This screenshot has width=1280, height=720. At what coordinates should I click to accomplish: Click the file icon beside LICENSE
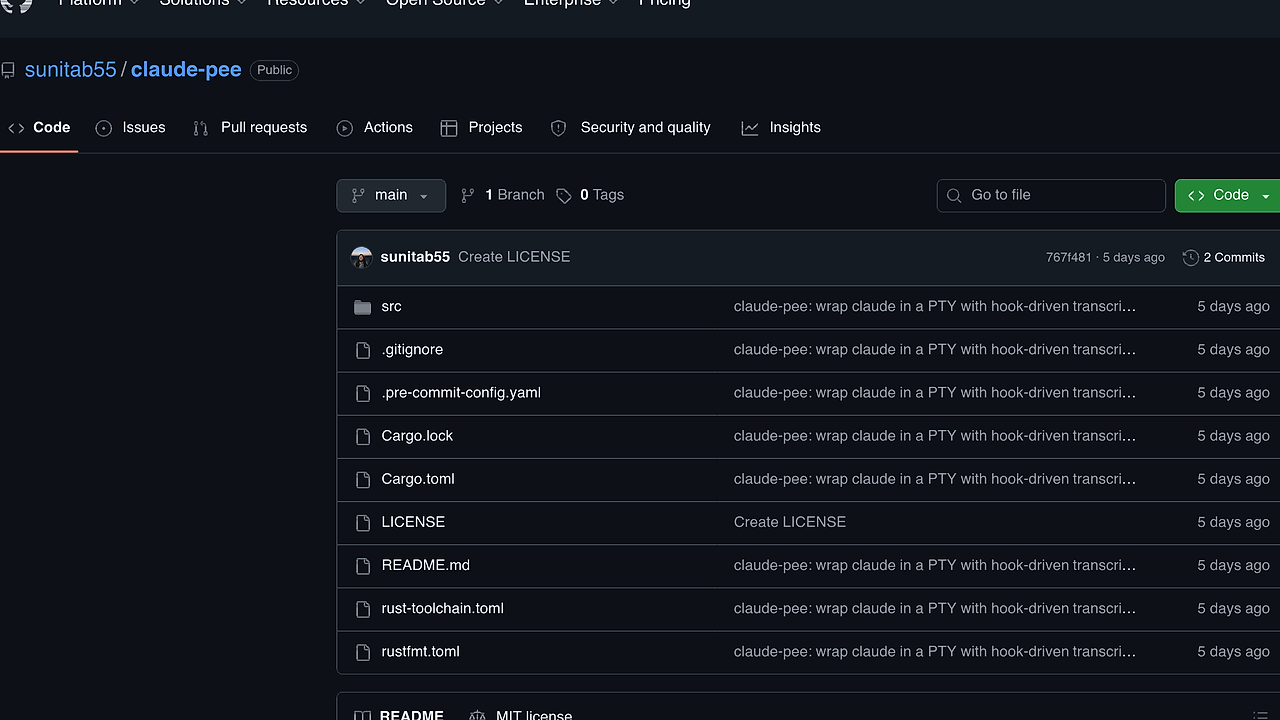(x=363, y=522)
